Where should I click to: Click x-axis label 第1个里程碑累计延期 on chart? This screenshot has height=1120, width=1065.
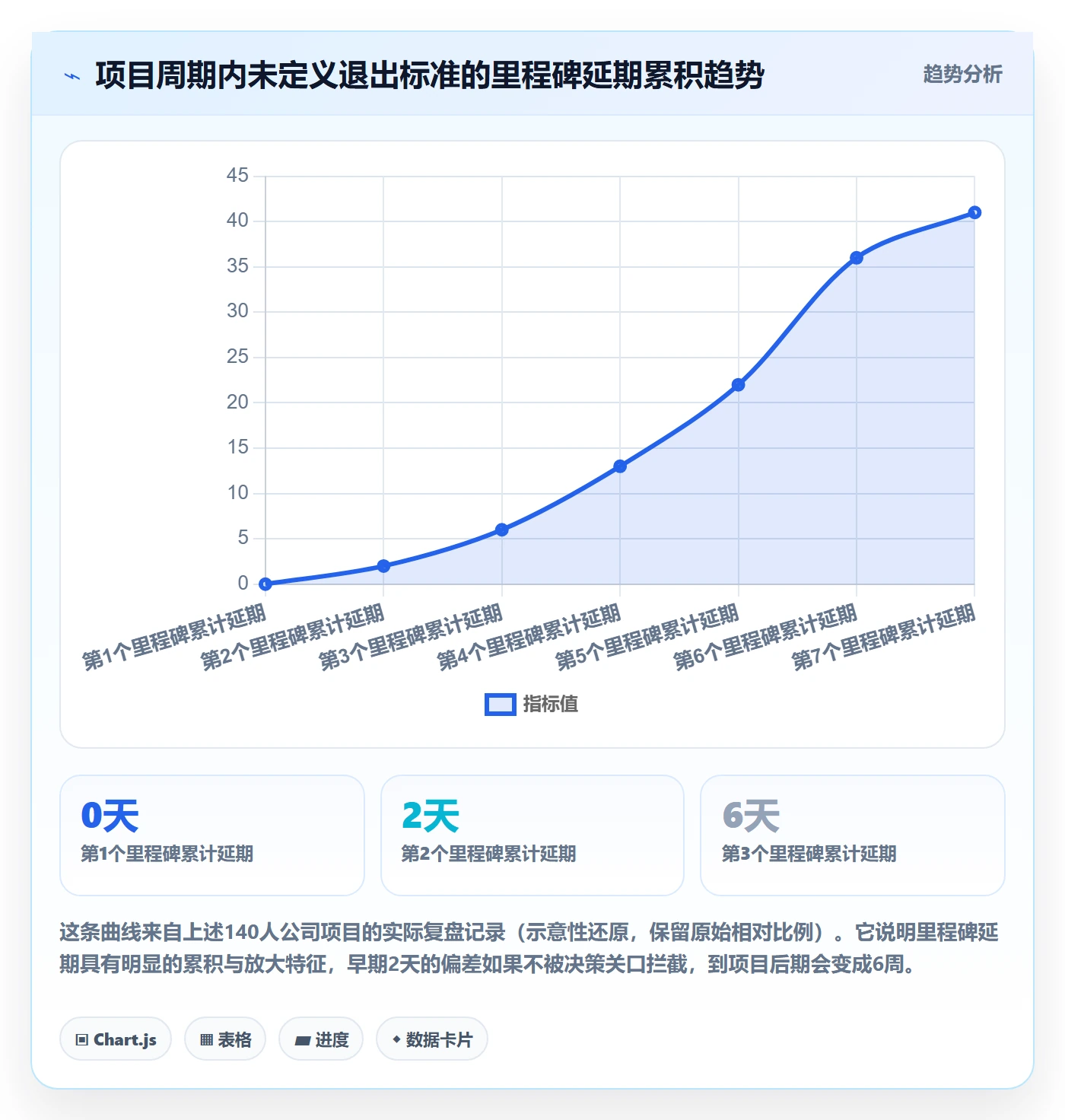pos(174,638)
